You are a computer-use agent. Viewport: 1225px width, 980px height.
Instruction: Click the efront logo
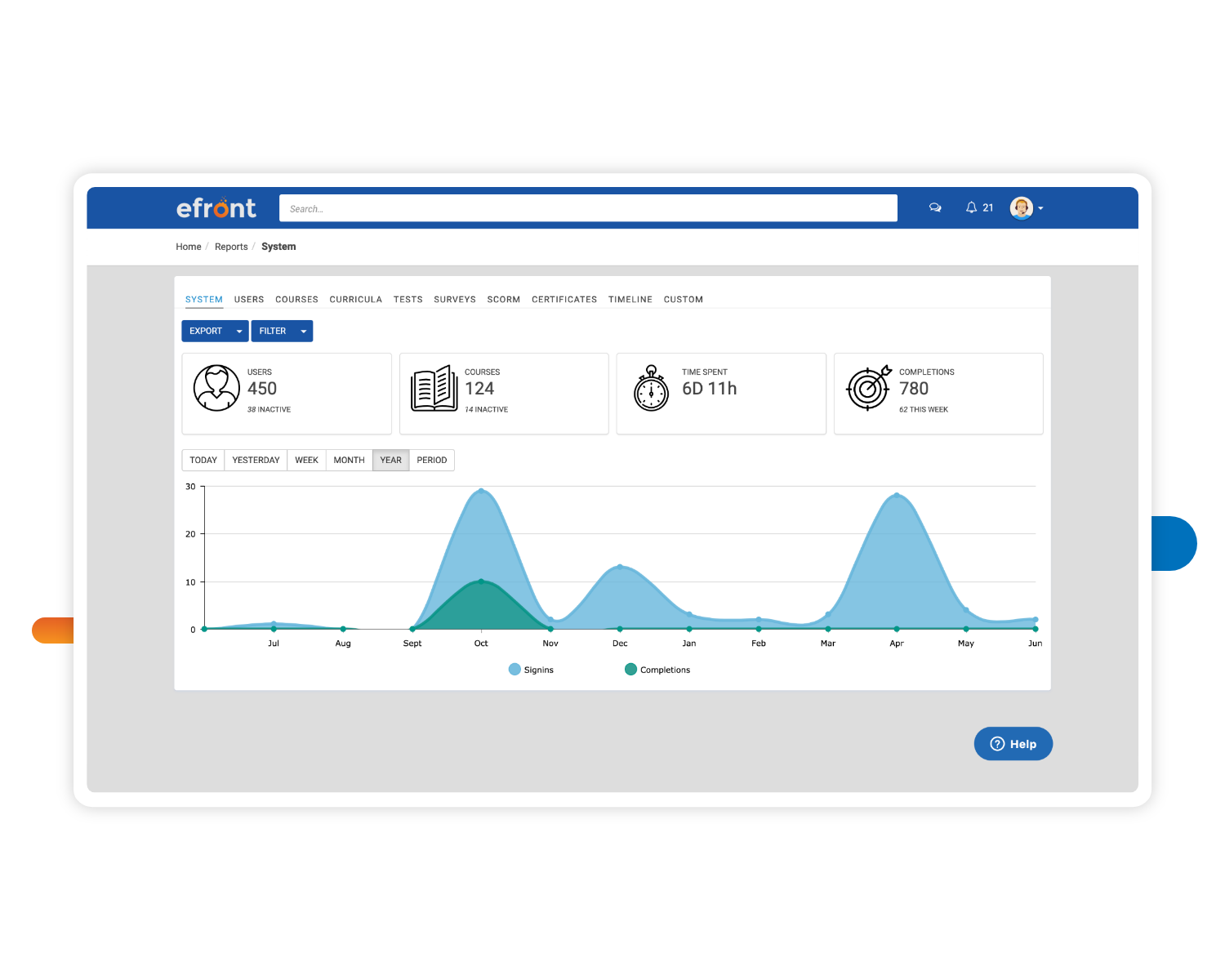[216, 207]
